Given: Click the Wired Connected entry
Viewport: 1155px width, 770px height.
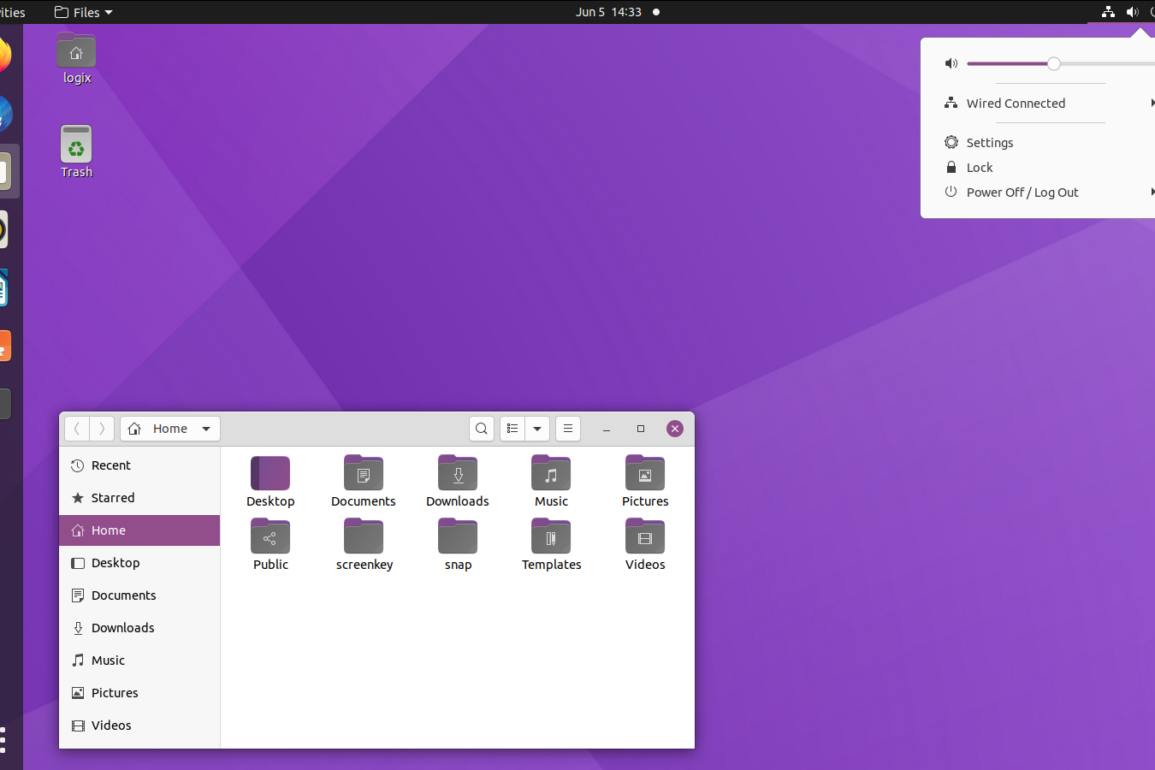Looking at the screenshot, I should pos(1015,104).
